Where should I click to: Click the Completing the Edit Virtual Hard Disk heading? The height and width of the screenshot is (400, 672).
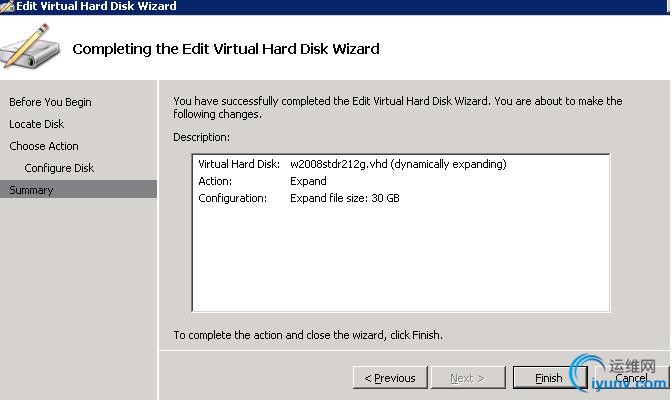[x=226, y=48]
